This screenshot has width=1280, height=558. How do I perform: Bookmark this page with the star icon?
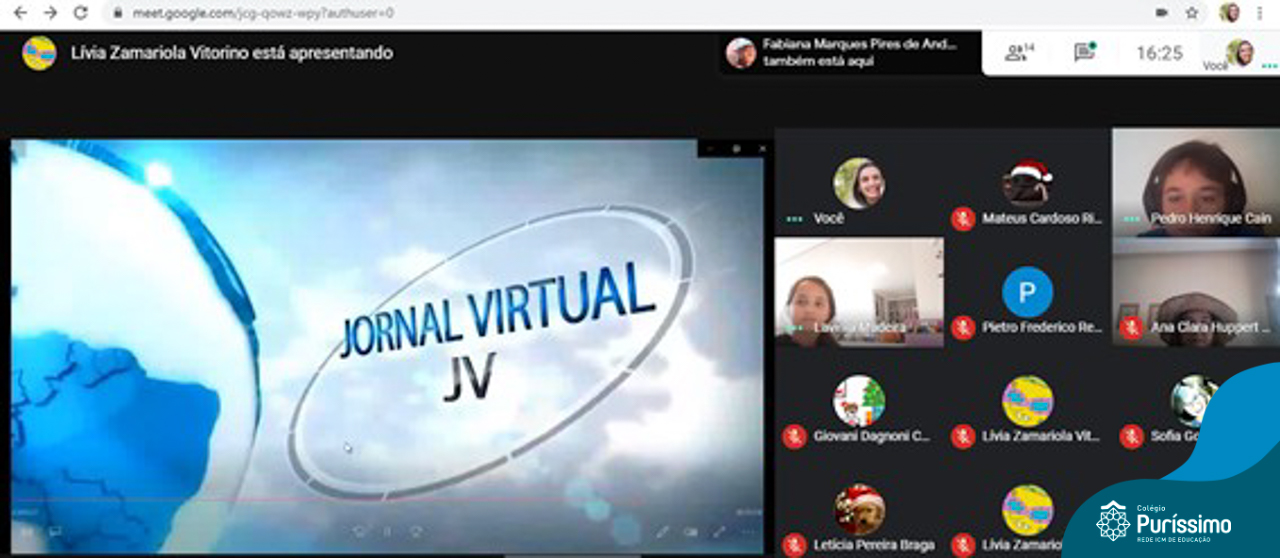(1192, 13)
